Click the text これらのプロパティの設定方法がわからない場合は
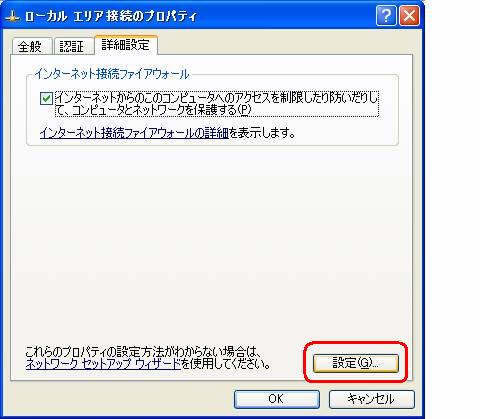Viewport: 480px width, 419px height. [x=143, y=352]
